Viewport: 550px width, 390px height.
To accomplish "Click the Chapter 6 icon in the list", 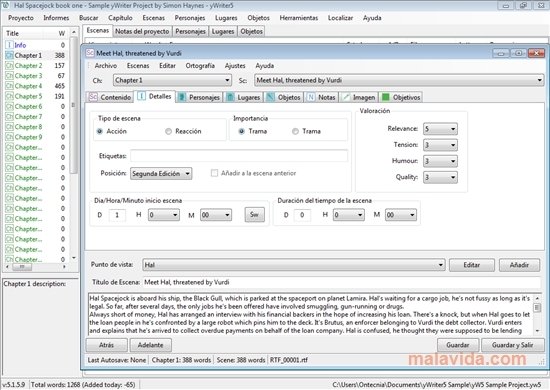I will point(9,106).
